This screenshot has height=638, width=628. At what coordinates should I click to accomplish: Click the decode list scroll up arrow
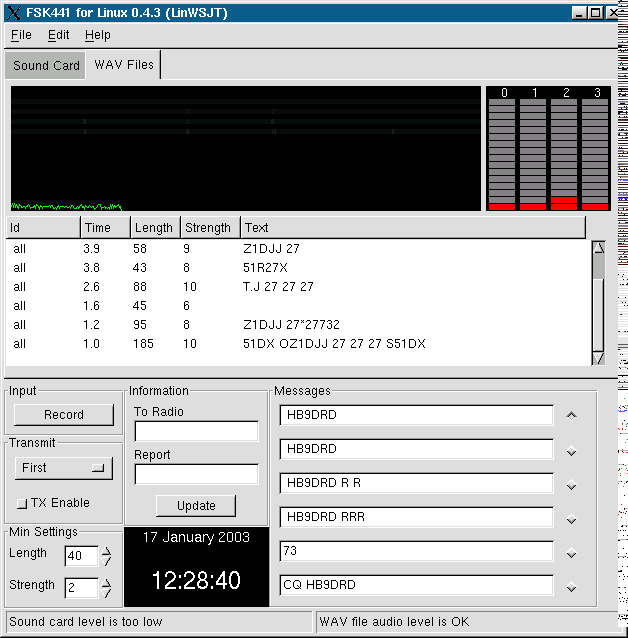[598, 247]
